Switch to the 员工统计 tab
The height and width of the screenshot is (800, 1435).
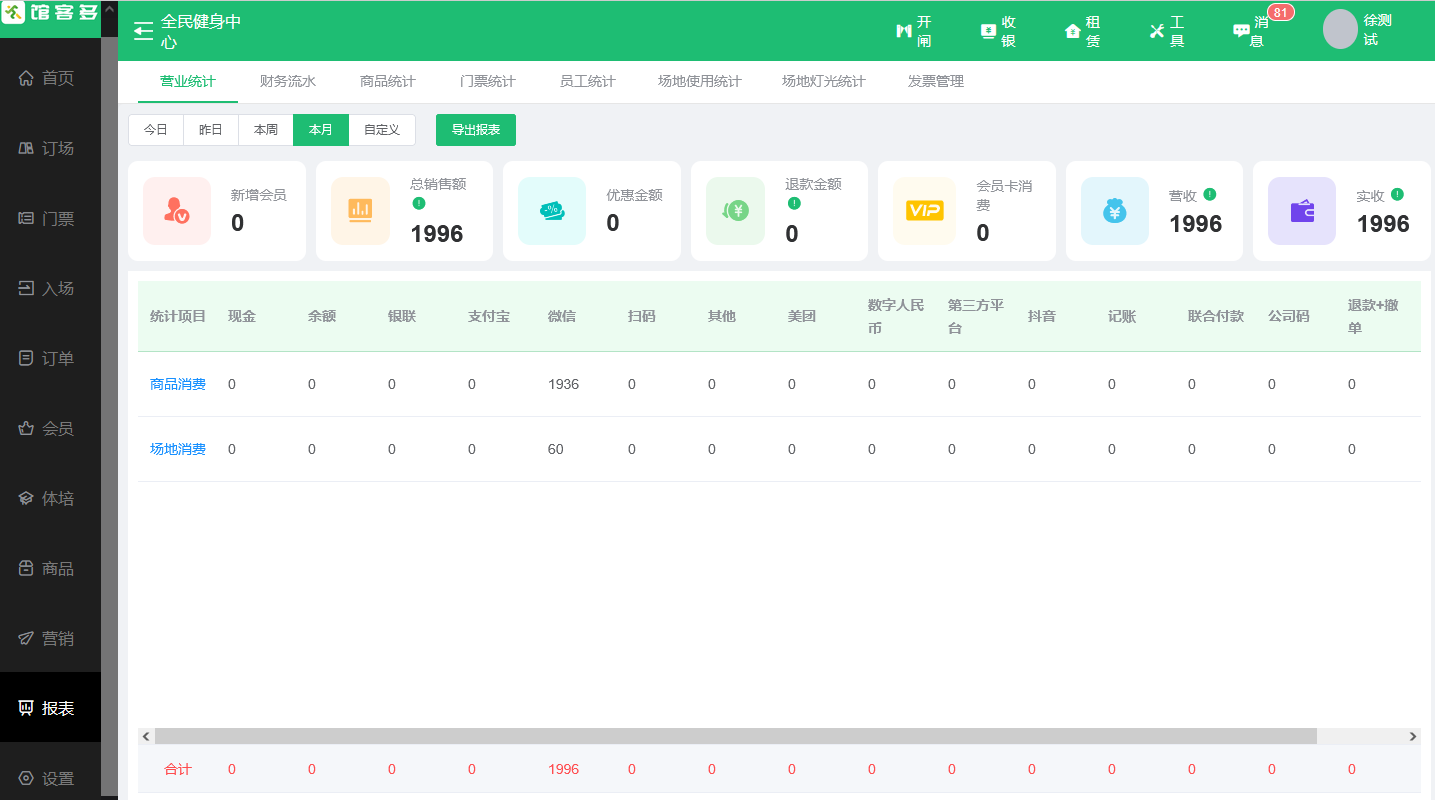pos(588,81)
